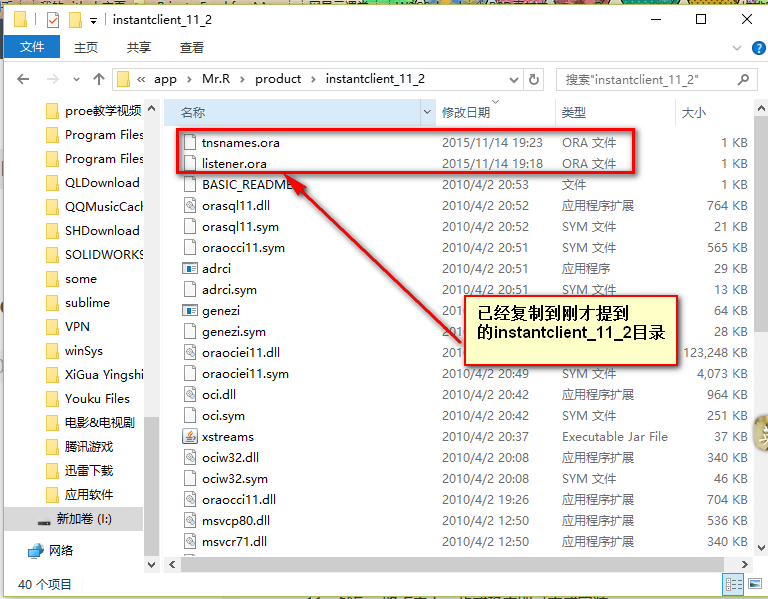The width and height of the screenshot is (768, 599).
Task: Click the new folder icon in quick access toolbar
Action: point(75,20)
